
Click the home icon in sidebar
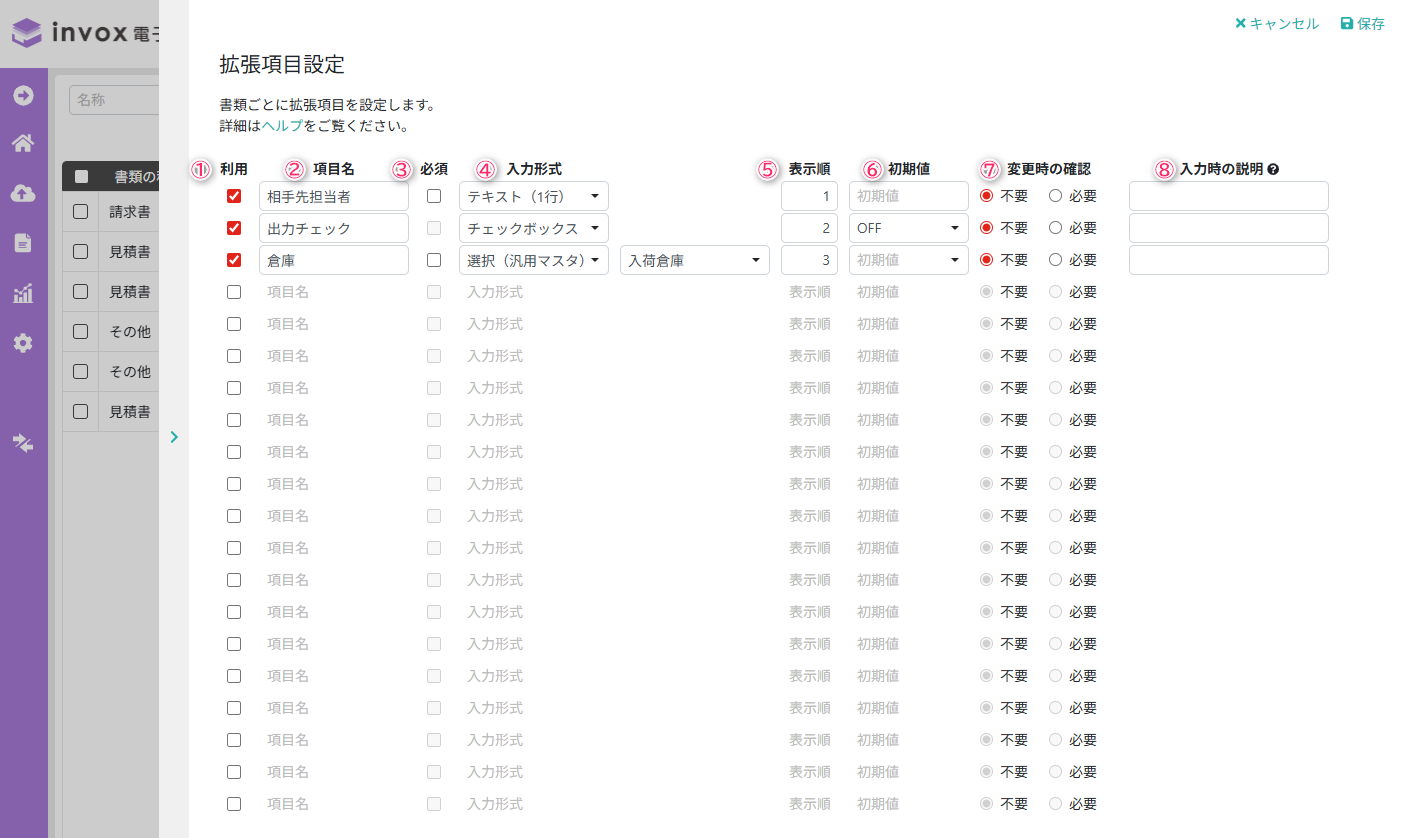(x=23, y=144)
